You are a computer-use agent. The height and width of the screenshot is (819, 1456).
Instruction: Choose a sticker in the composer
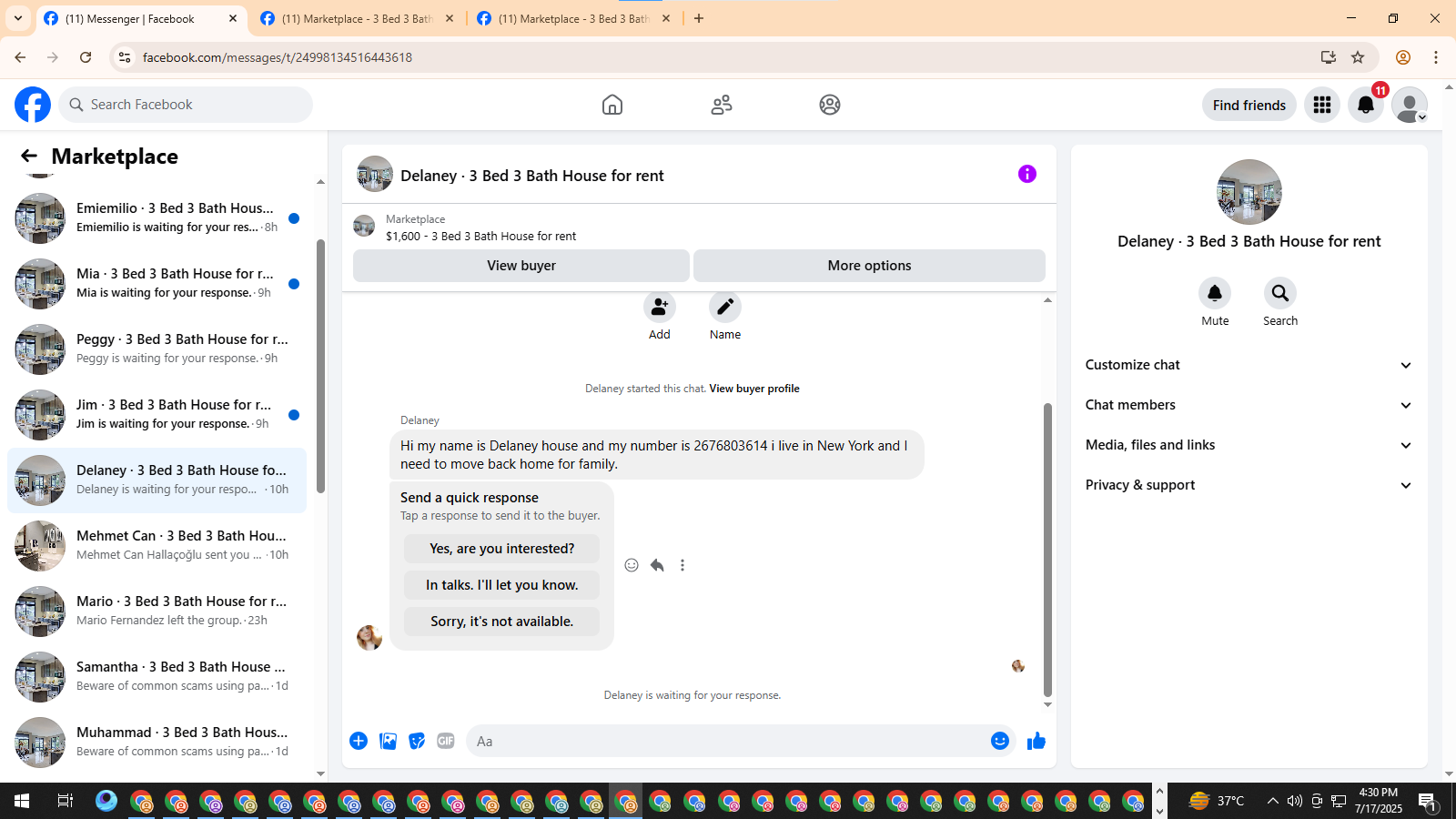coord(417,741)
